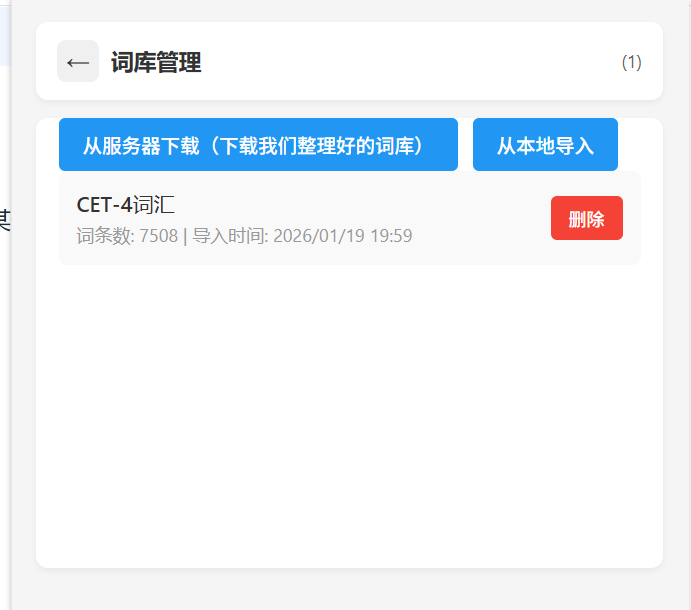Click the left sidebar divider strip
The height and width of the screenshot is (610, 691).
coord(11,305)
